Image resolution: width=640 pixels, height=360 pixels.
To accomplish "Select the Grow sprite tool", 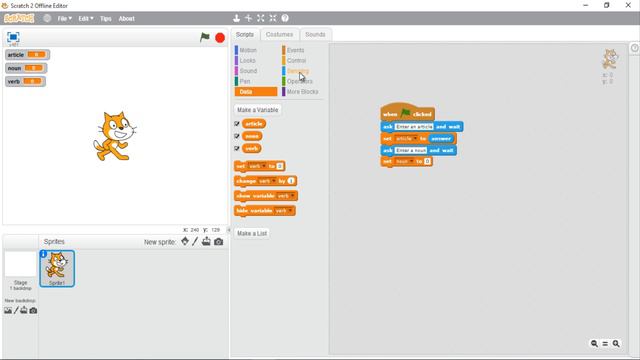I will (x=260, y=18).
